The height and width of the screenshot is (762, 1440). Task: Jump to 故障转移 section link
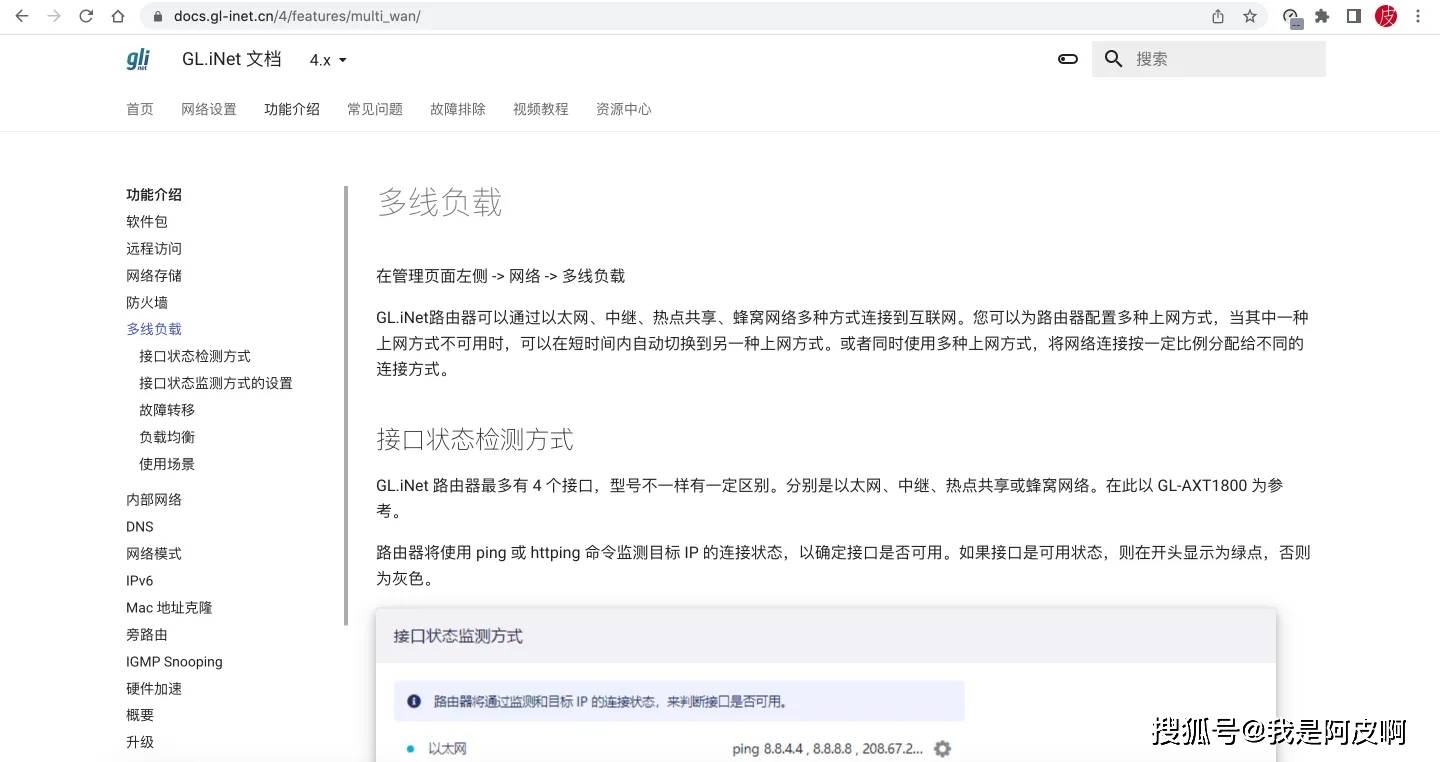coord(167,410)
